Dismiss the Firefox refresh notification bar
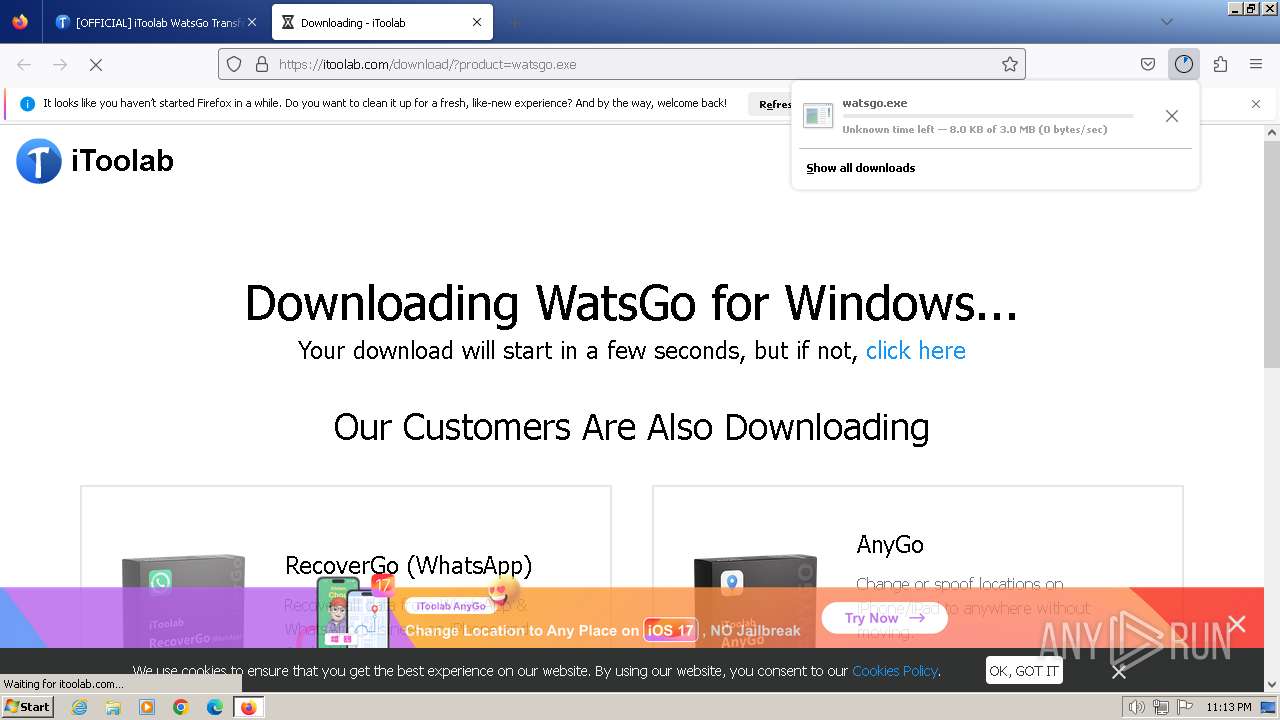Screen dimensions: 1280x720 [1256, 104]
